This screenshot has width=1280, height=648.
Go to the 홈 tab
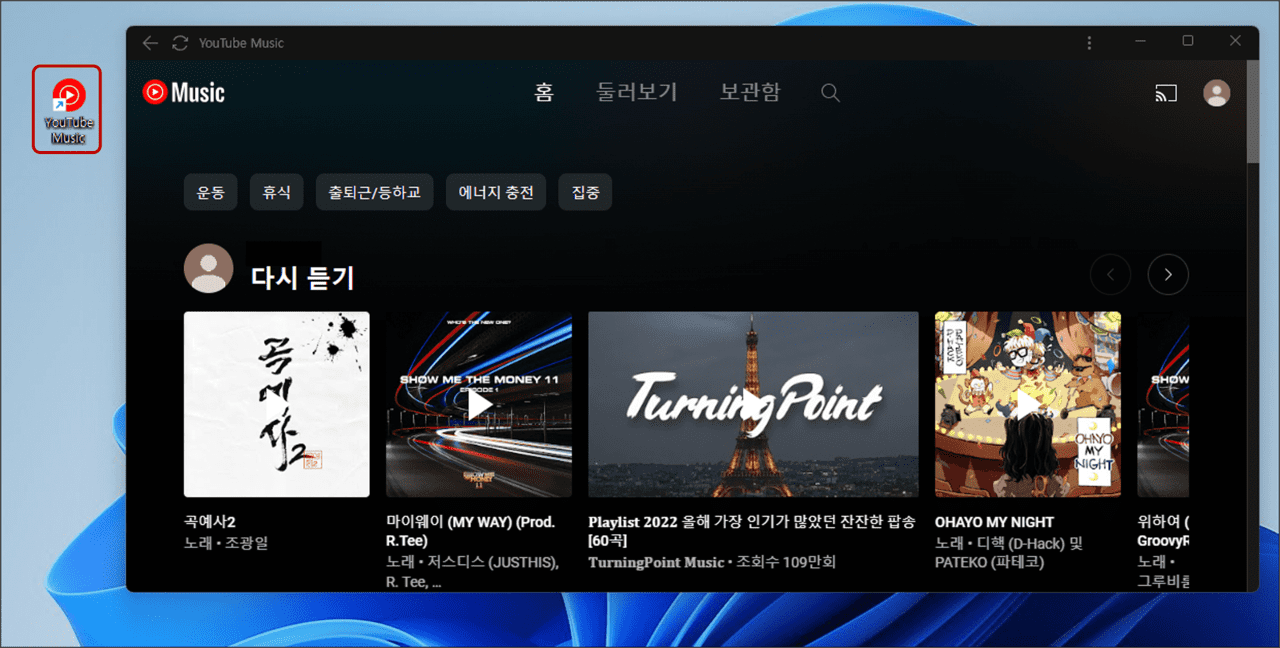pos(544,93)
